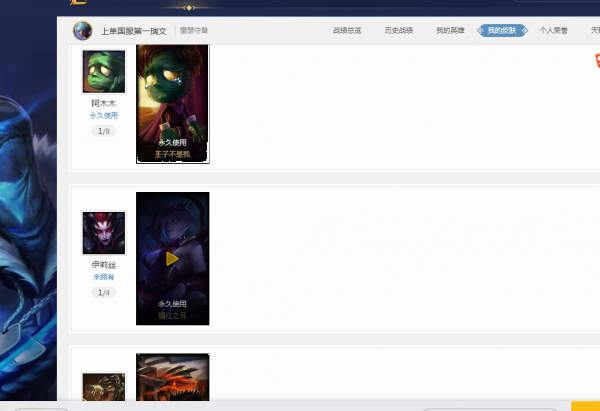Click the 未拥有 status under 伊莉丝

[104, 277]
